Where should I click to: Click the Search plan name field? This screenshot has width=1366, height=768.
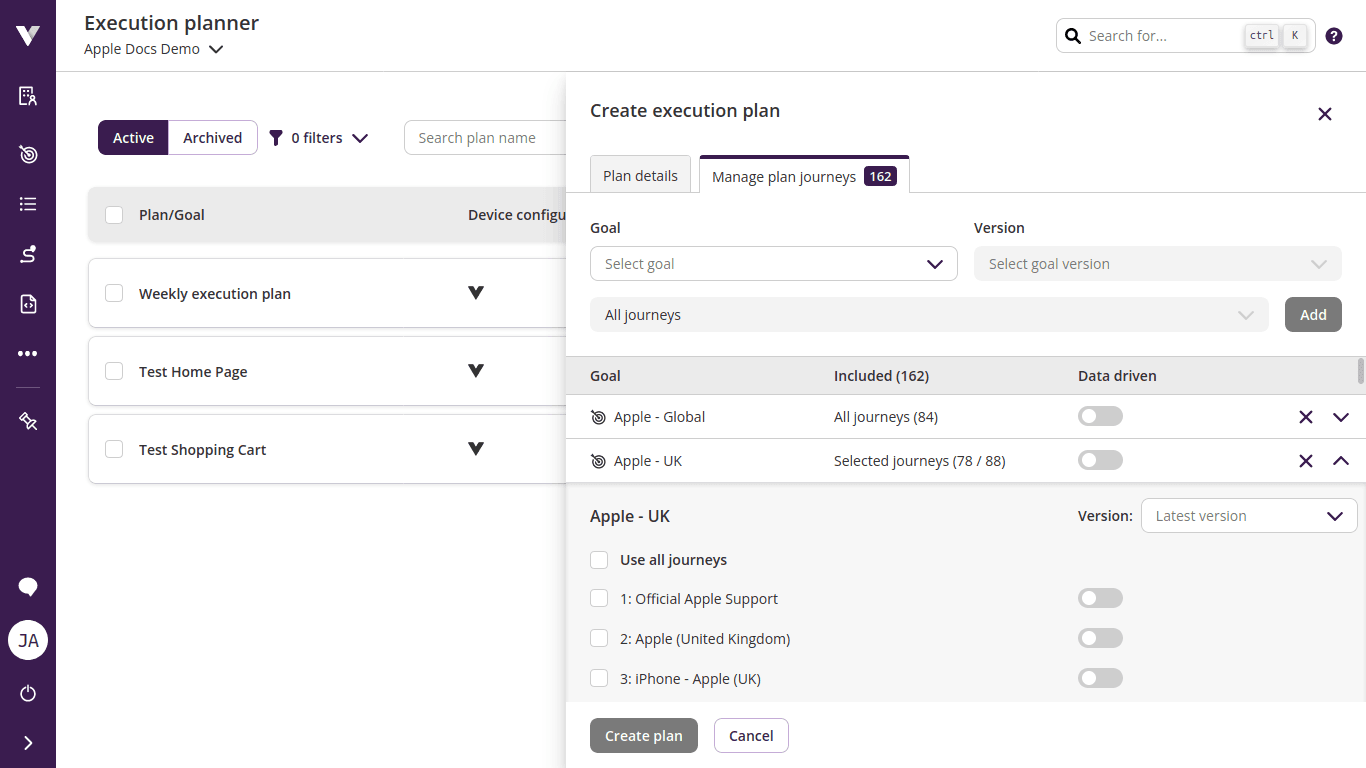490,137
